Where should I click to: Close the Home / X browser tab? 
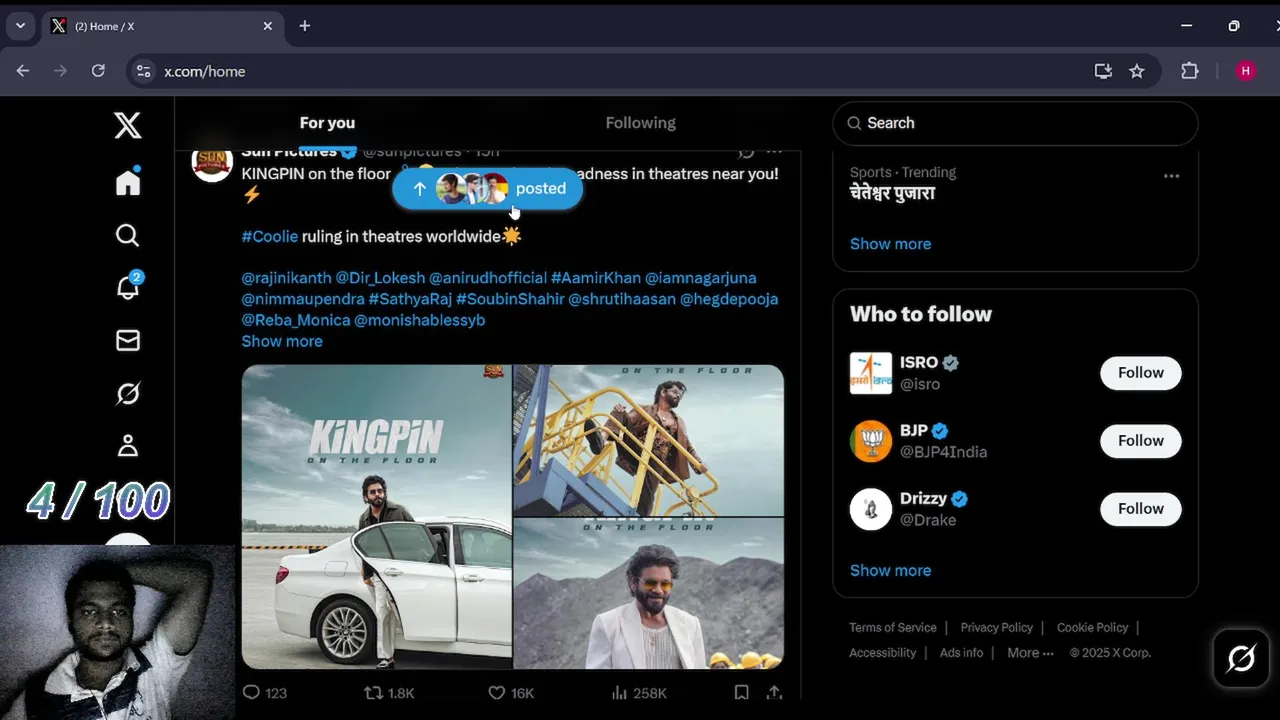268,26
